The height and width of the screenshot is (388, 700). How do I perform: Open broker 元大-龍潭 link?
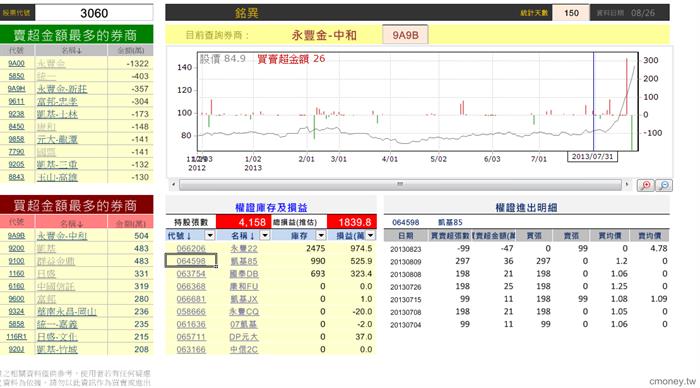[57, 139]
